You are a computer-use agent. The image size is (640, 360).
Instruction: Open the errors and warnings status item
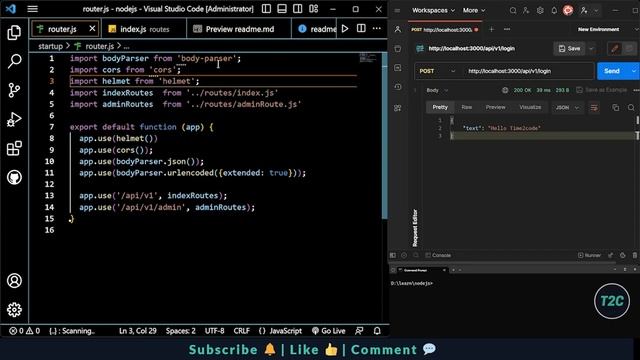pos(24,331)
